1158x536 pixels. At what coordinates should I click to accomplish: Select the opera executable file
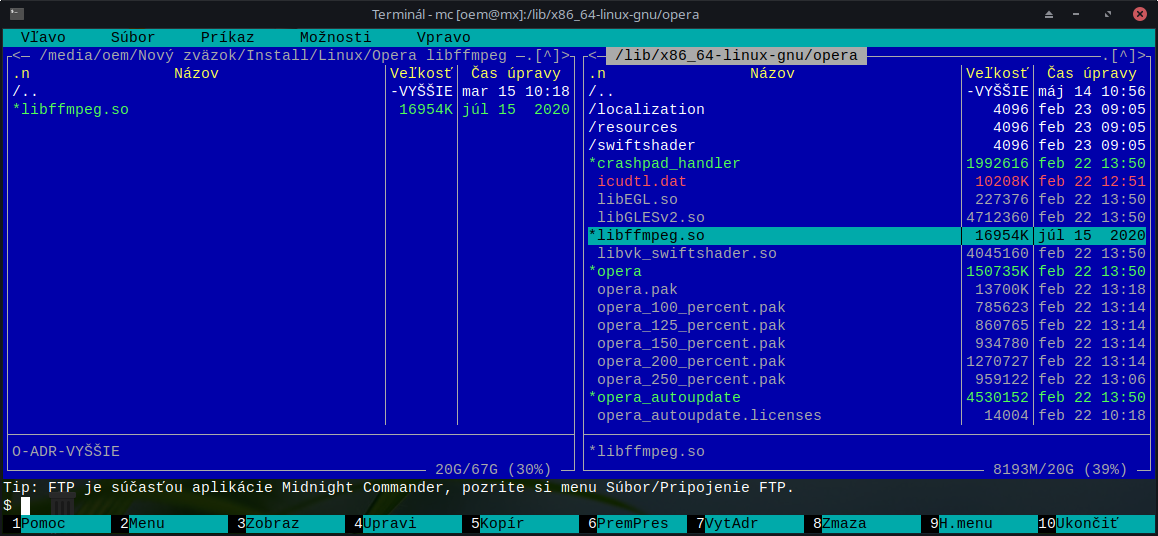[x=867, y=272]
